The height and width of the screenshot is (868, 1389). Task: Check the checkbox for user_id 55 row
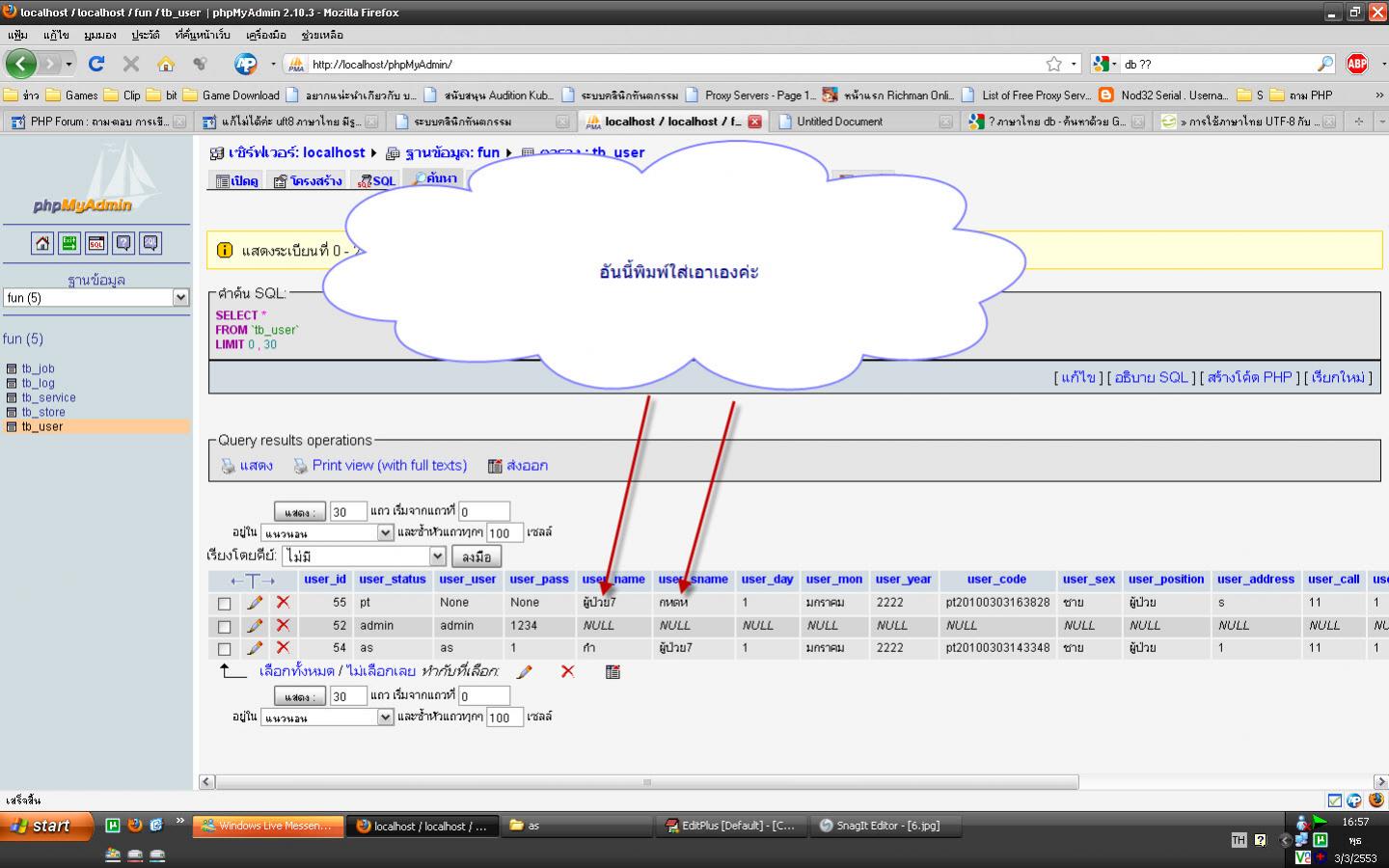tap(225, 604)
